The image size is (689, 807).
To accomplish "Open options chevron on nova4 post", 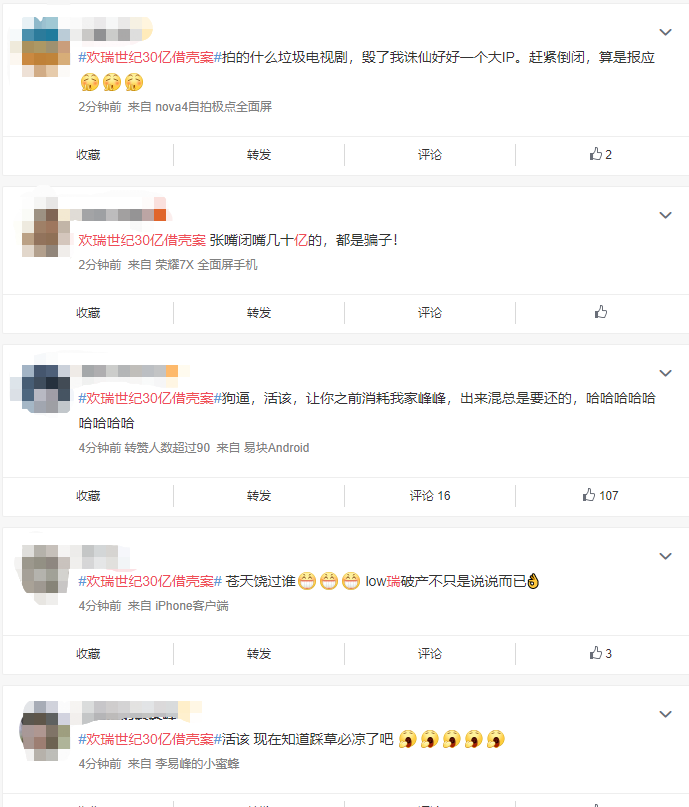I will [665, 32].
